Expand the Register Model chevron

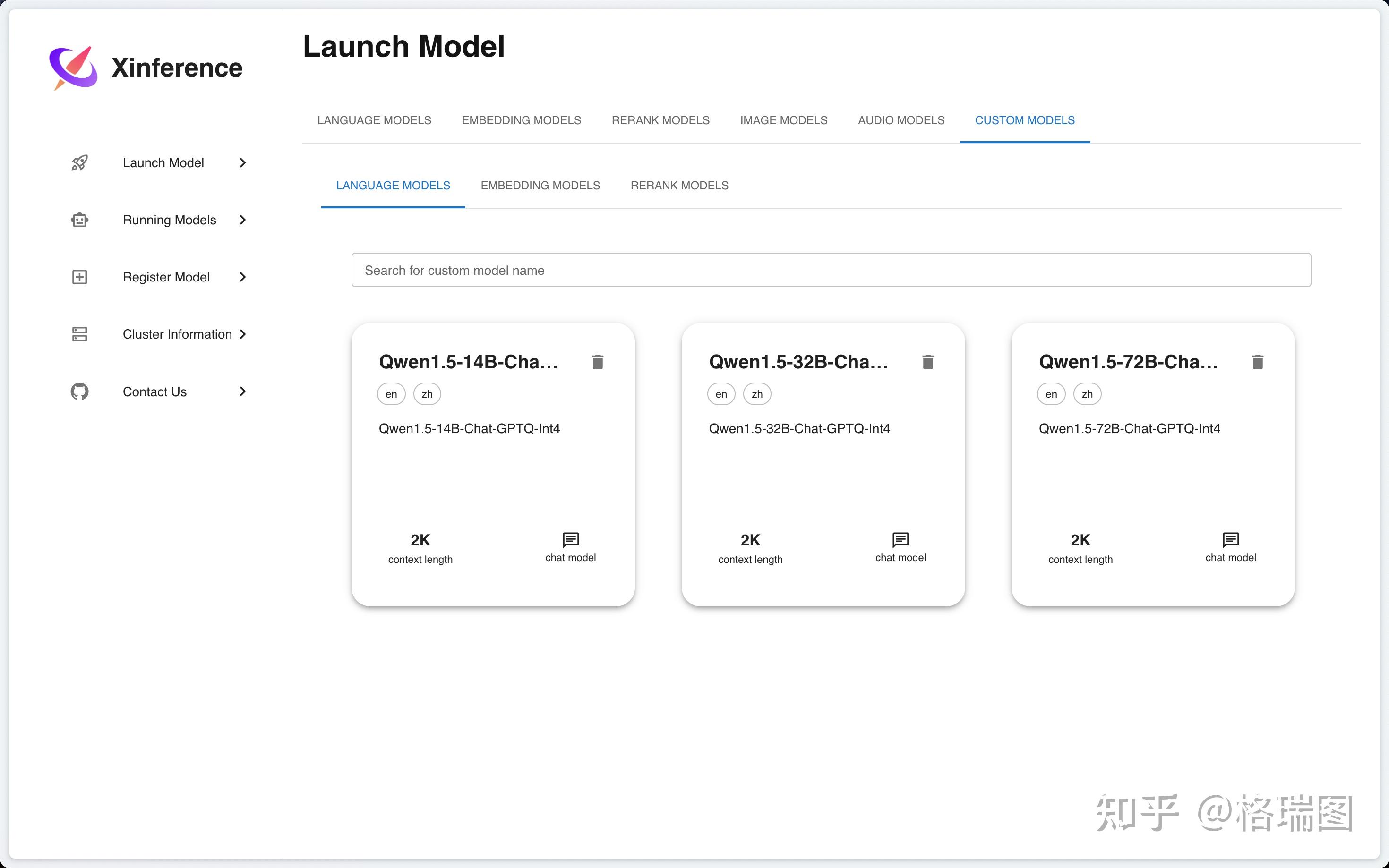click(x=242, y=277)
